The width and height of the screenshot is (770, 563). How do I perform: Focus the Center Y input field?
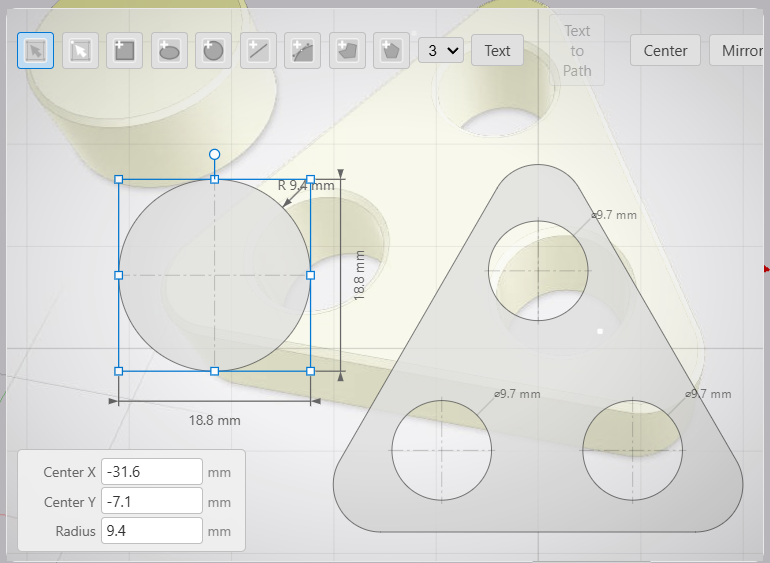pyautogui.click(x=152, y=501)
